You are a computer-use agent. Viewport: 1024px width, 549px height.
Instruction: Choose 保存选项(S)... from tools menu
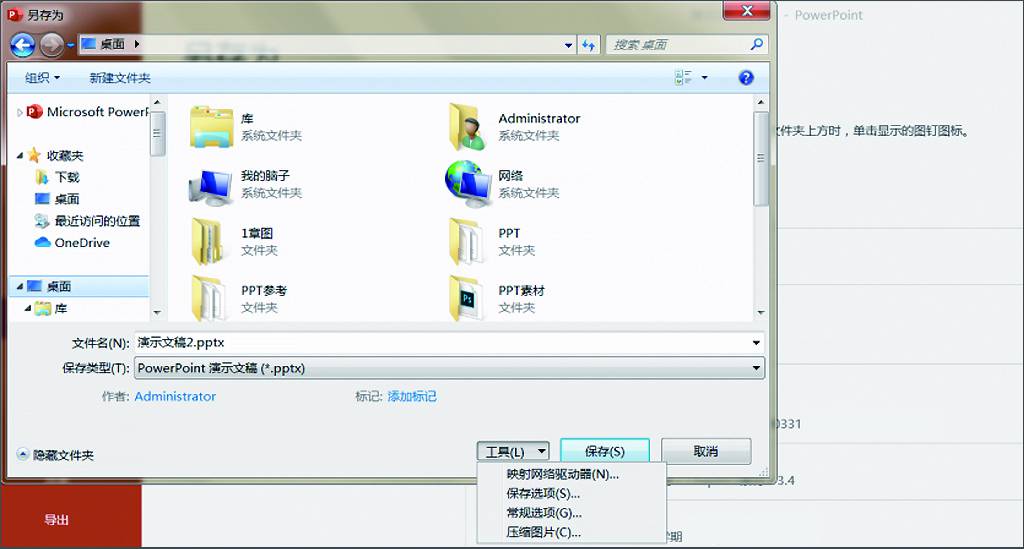click(x=543, y=494)
